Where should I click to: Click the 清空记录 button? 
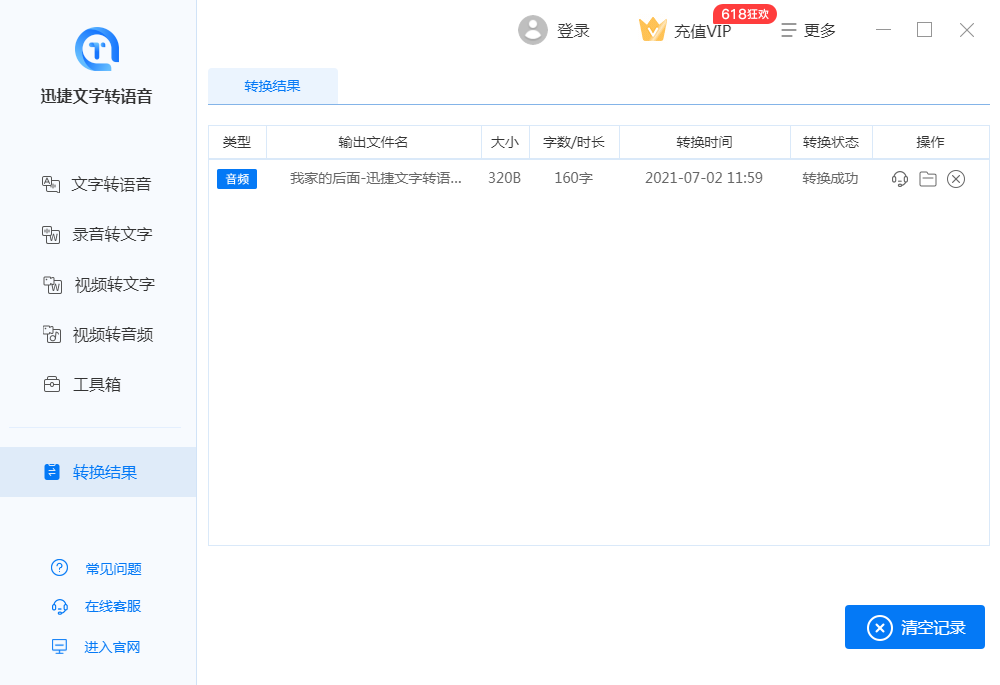point(915,627)
